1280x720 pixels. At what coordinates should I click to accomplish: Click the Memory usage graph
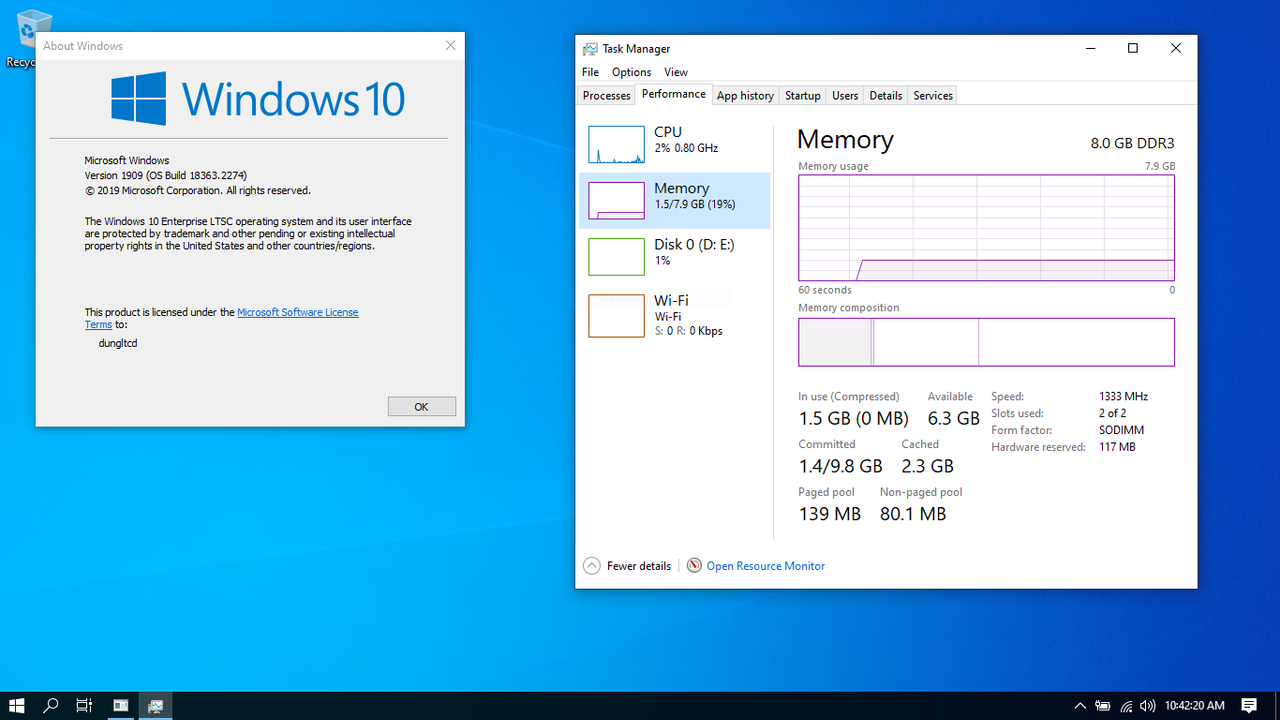(x=986, y=228)
